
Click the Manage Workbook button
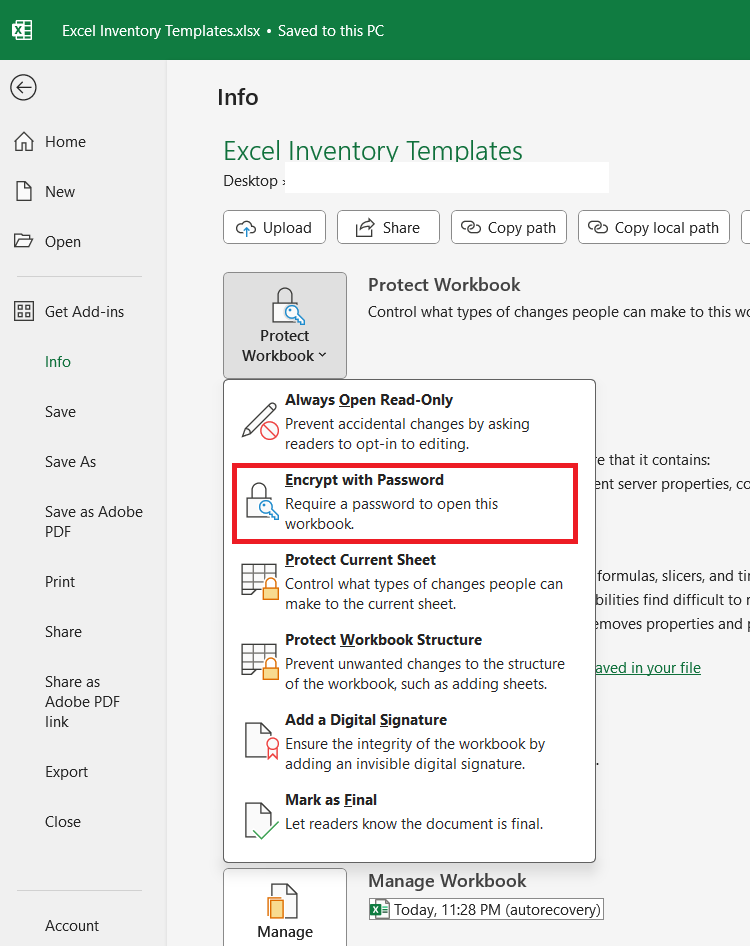[285, 907]
